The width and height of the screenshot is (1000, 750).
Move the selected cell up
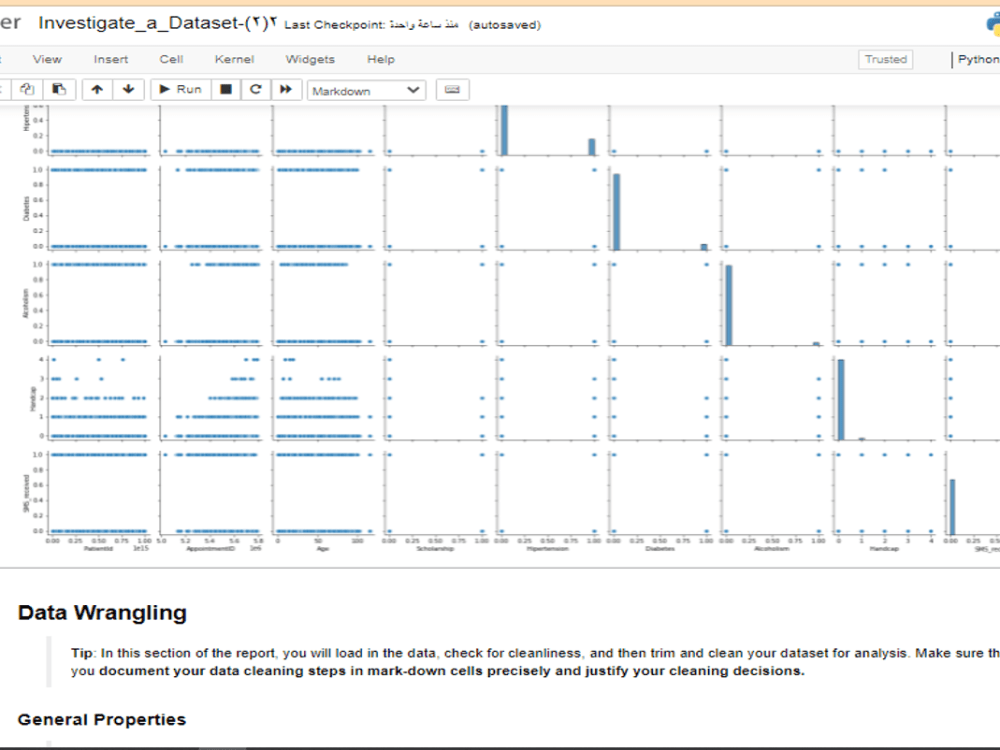point(97,89)
